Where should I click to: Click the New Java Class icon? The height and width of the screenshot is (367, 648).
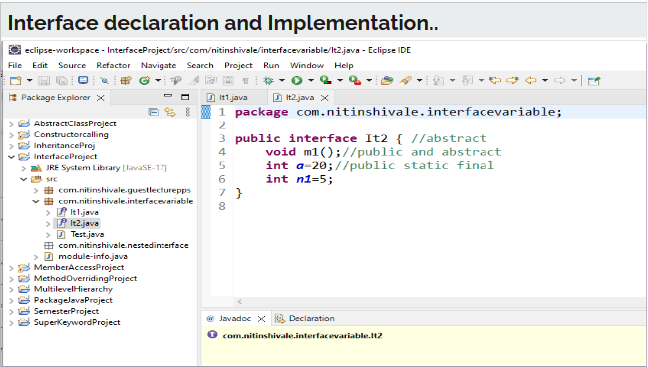click(144, 81)
